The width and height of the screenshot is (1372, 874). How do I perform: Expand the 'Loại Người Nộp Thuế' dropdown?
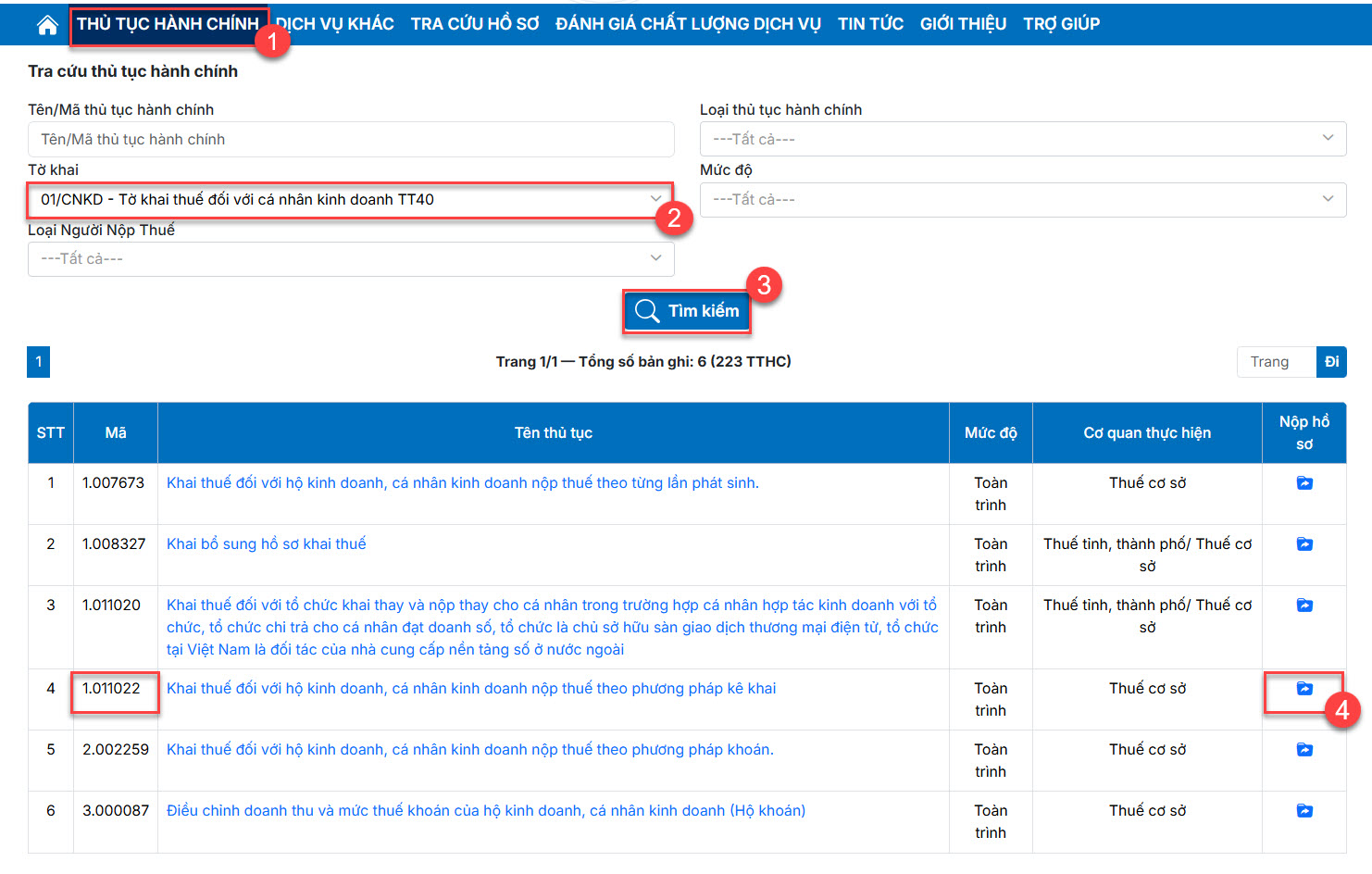[350, 259]
